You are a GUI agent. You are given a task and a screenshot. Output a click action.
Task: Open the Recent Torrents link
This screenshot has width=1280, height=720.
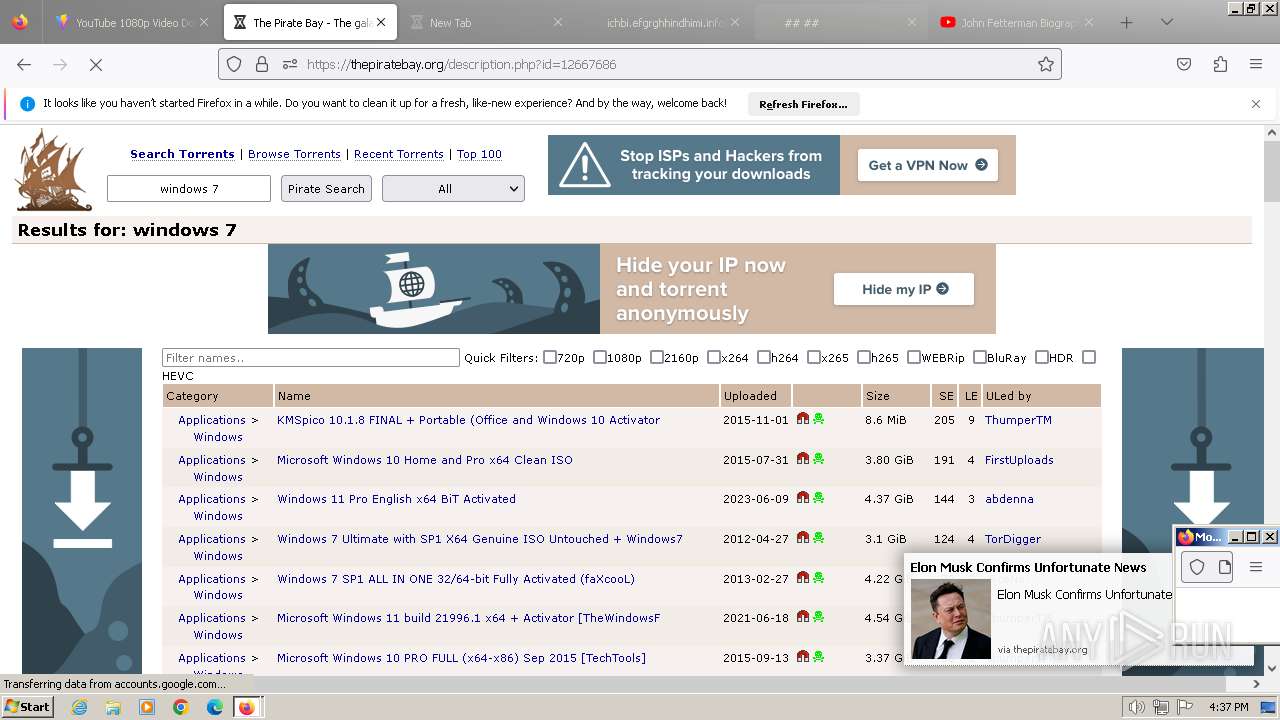pos(399,154)
